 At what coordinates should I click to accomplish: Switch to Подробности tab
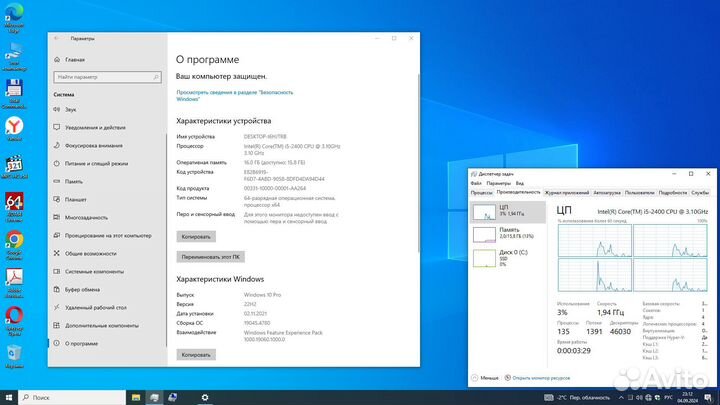(673, 193)
